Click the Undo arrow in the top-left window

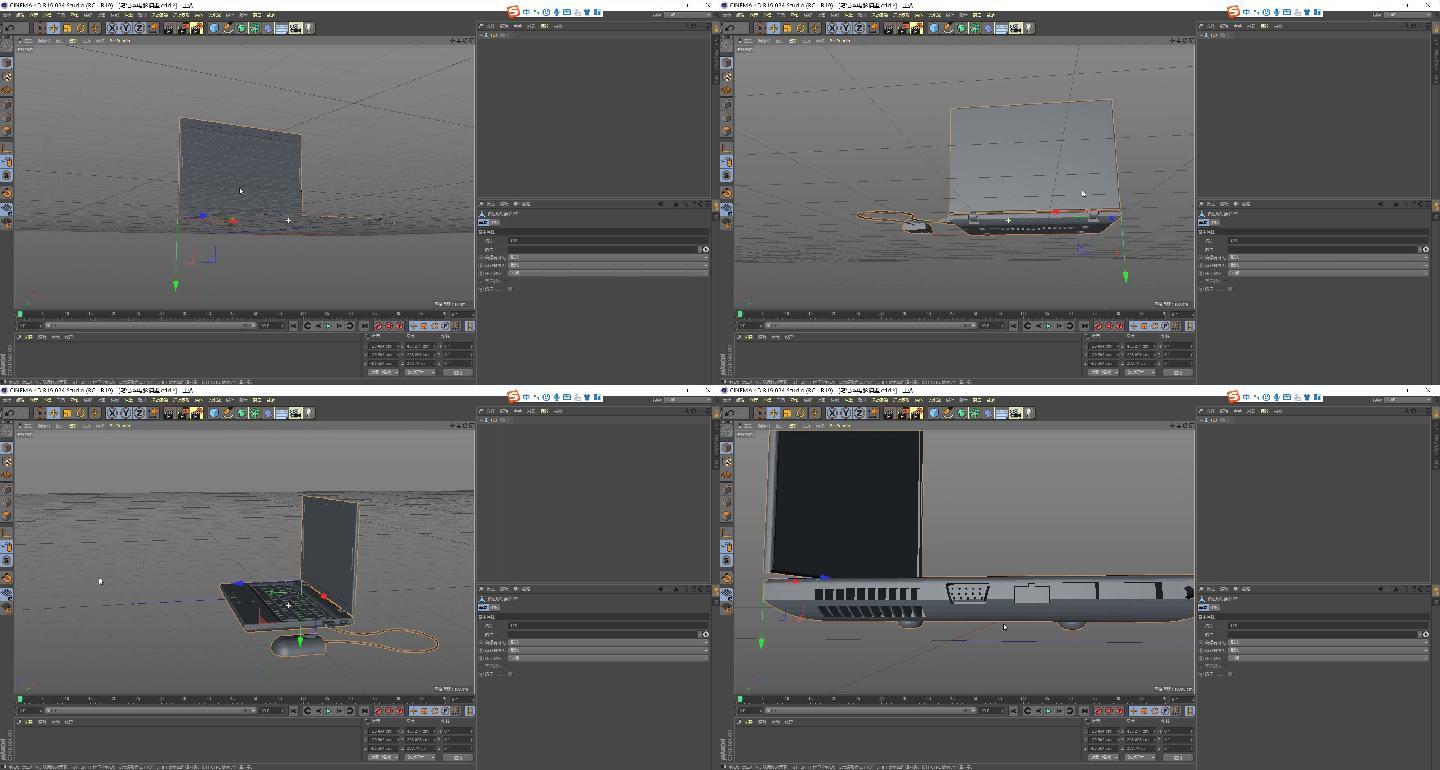[x=10, y=28]
